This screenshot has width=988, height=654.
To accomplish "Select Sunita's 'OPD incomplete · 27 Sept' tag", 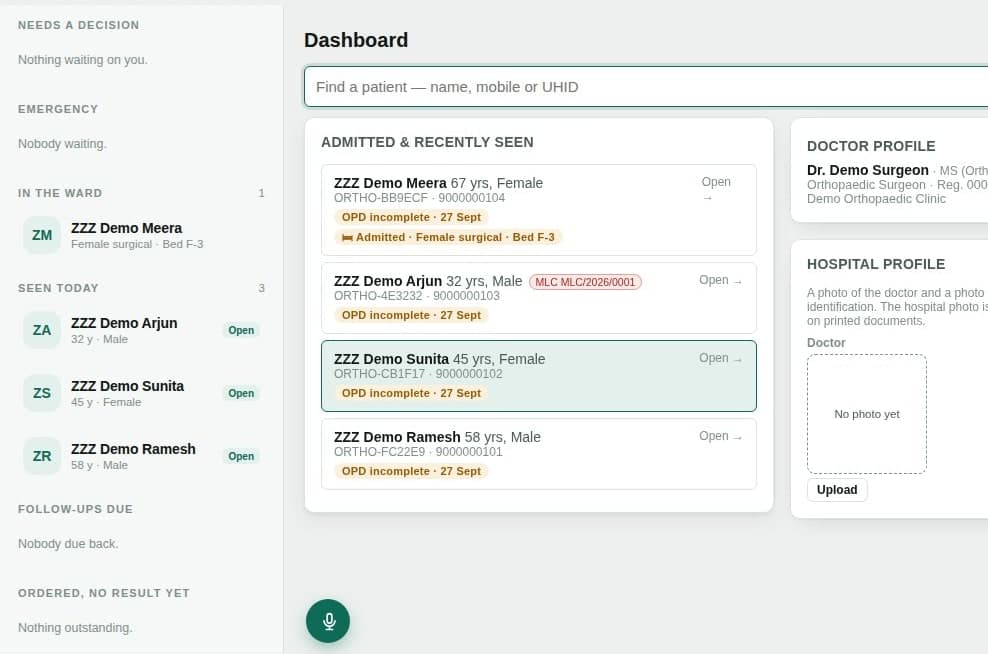I will 411,393.
